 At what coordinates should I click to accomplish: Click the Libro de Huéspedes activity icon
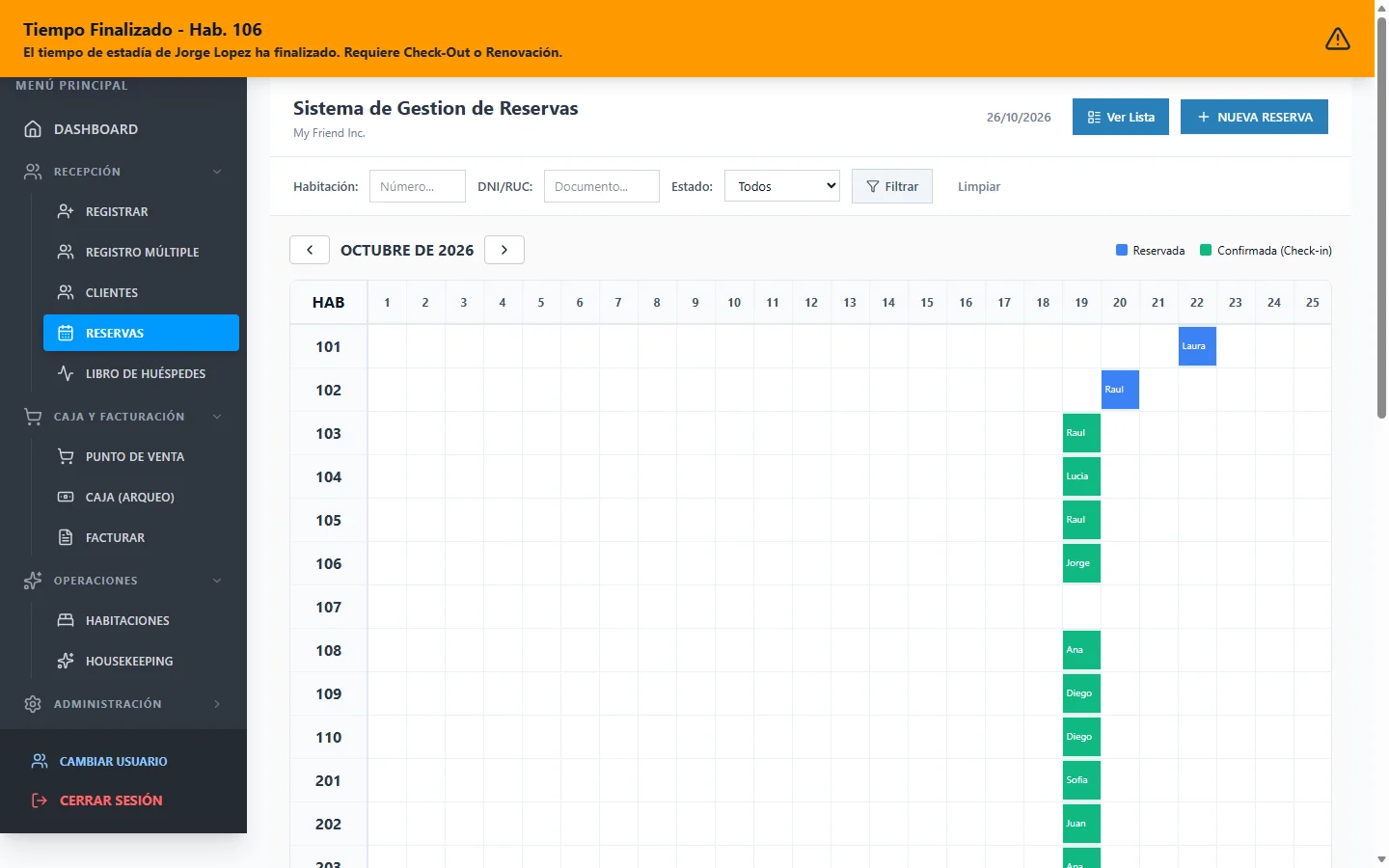coord(66,373)
